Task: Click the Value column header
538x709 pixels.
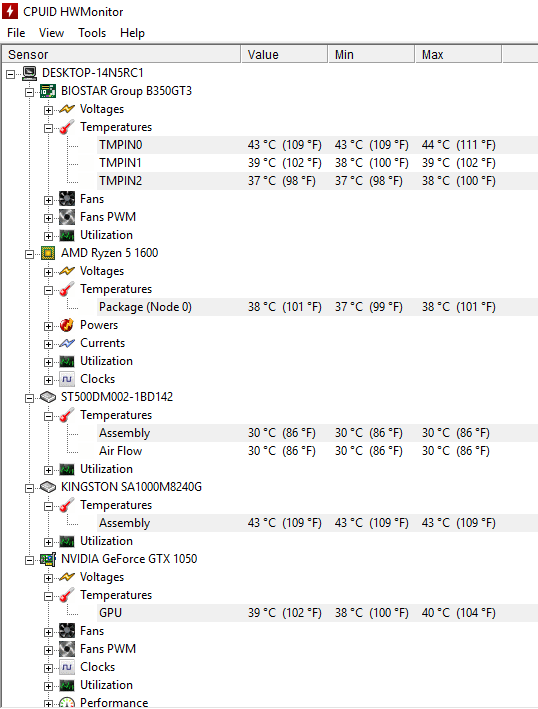Action: (x=284, y=54)
